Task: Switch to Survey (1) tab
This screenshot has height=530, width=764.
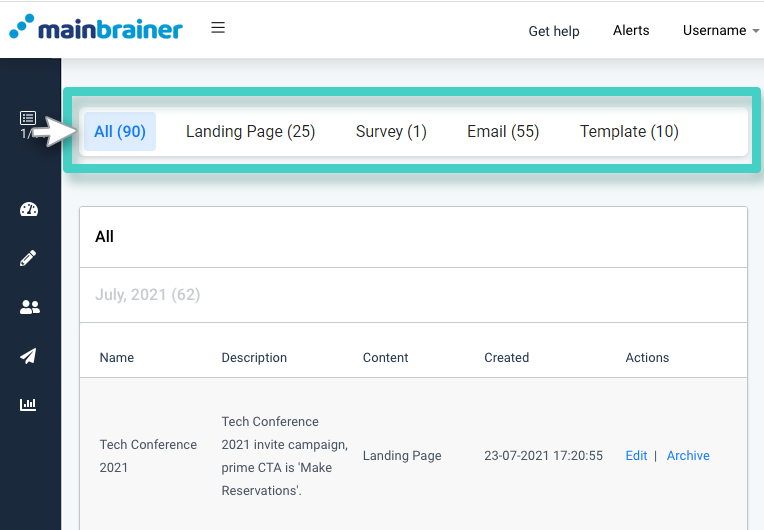Action: pos(391,132)
